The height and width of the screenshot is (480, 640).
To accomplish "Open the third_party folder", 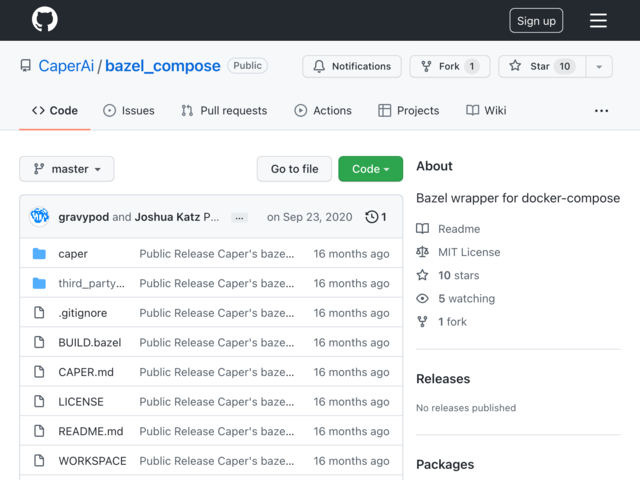I will point(91,283).
